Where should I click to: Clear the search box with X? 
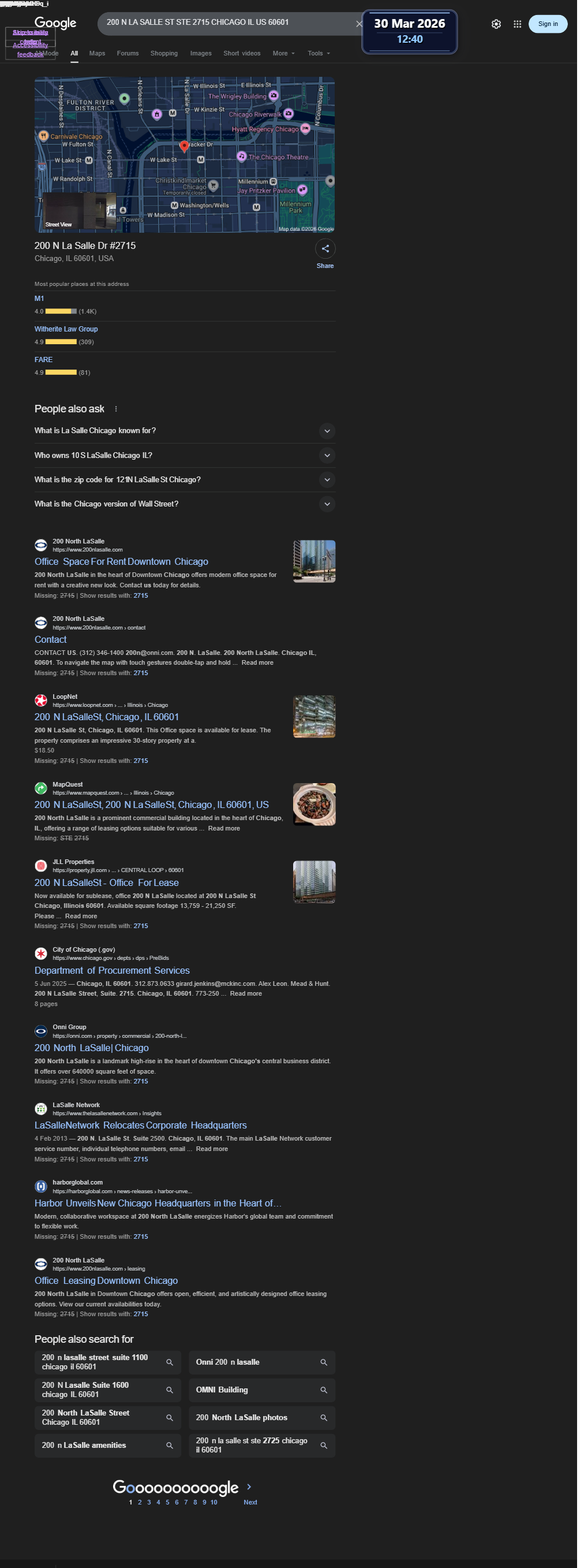(x=359, y=24)
